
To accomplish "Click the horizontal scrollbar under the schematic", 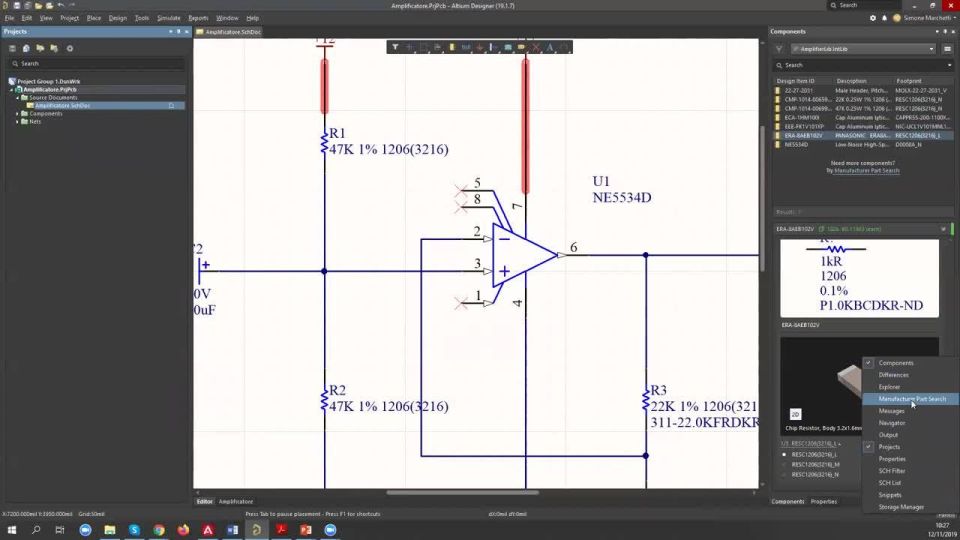I will click(x=462, y=492).
